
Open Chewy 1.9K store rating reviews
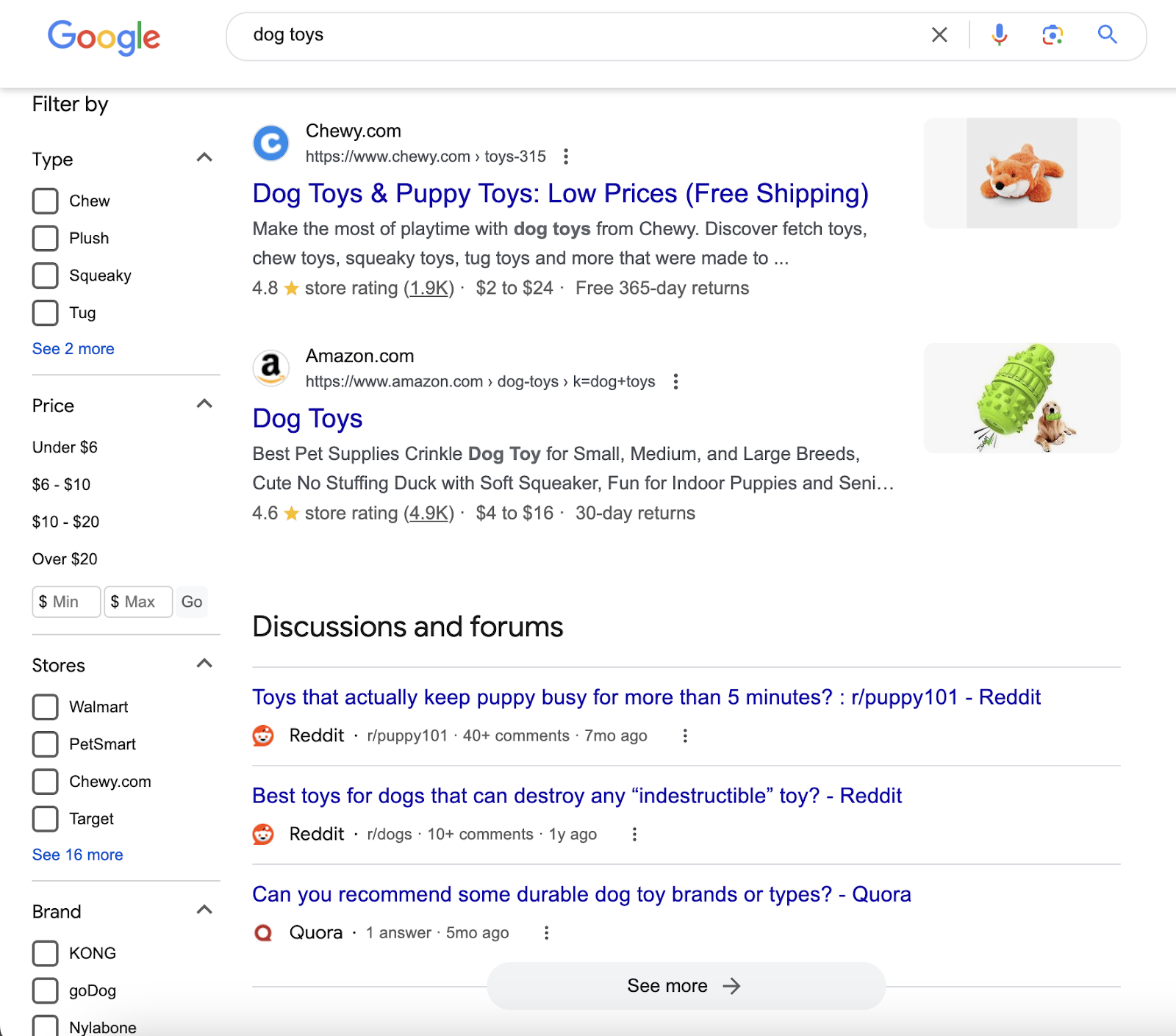(x=429, y=288)
